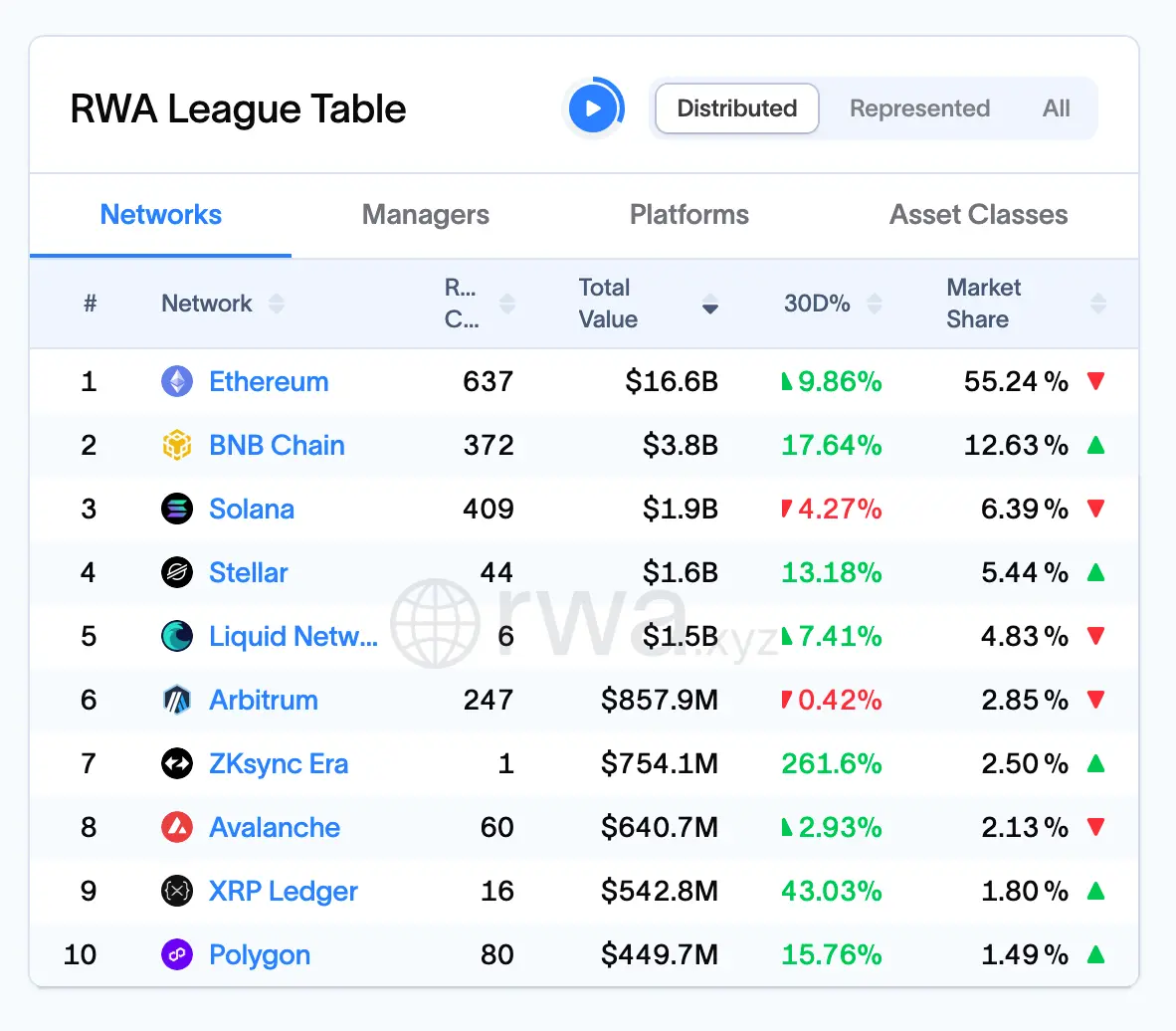The height and width of the screenshot is (1031, 1176).
Task: Click the Stellar logo icon
Action: tap(176, 572)
